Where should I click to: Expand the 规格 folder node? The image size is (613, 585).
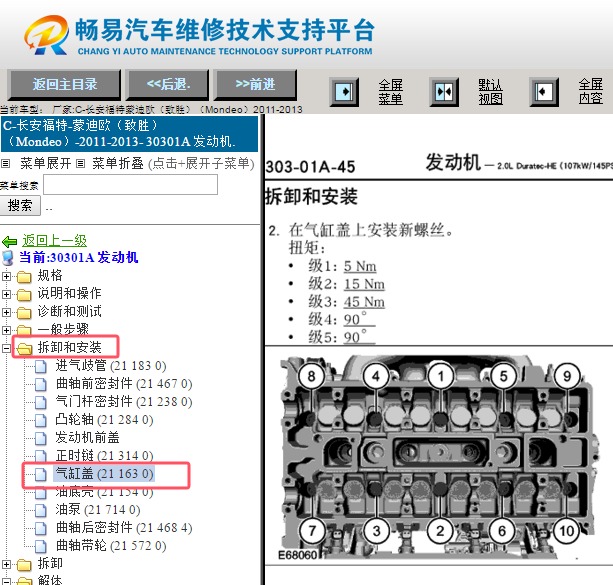point(6,276)
